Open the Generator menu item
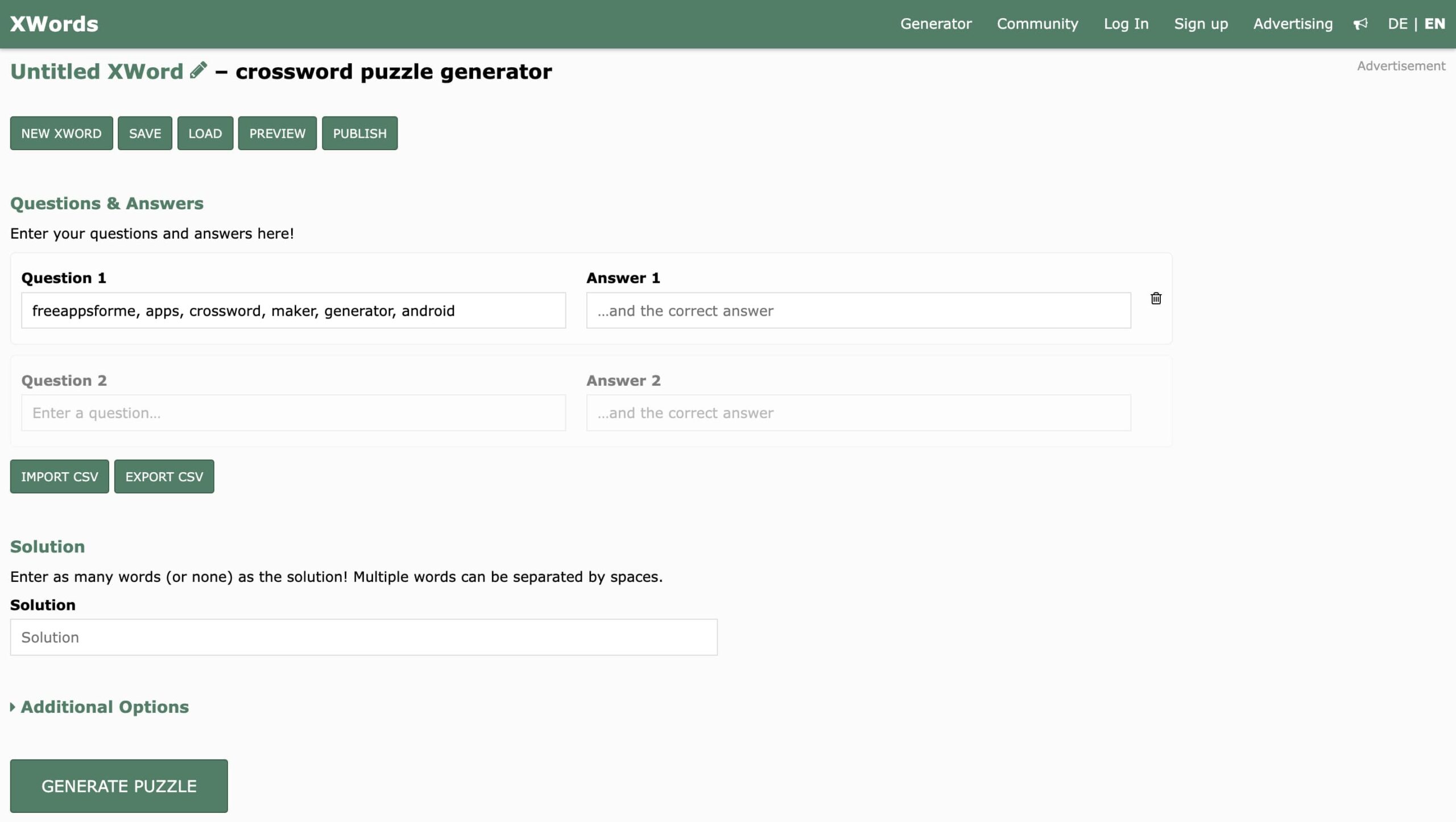The width and height of the screenshot is (1456, 822). click(936, 24)
